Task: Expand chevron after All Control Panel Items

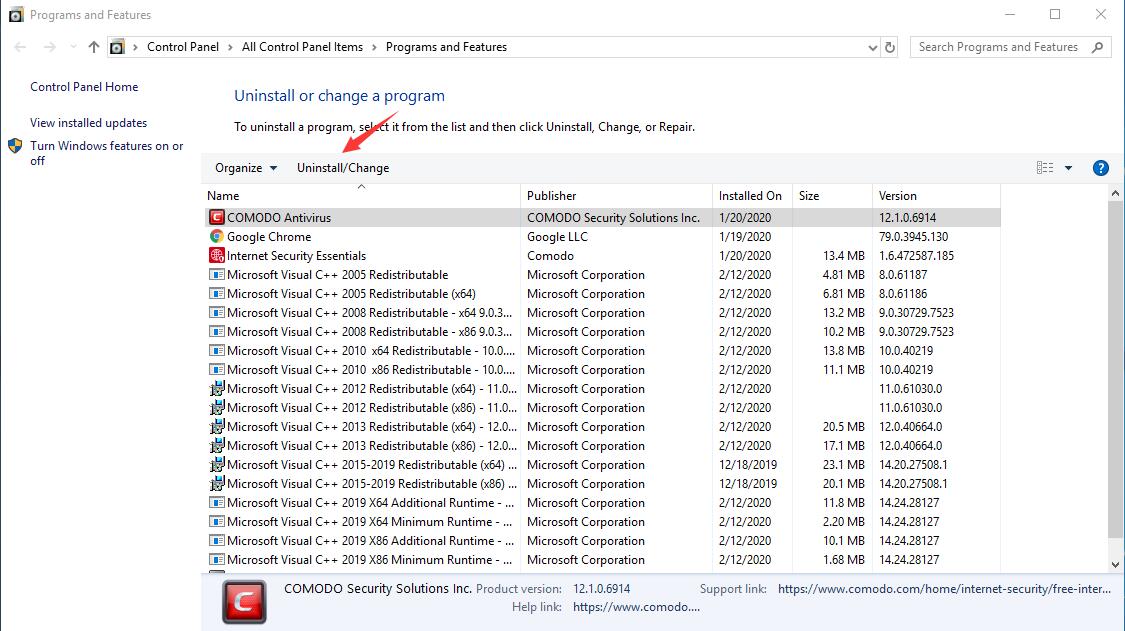Action: 375,47
